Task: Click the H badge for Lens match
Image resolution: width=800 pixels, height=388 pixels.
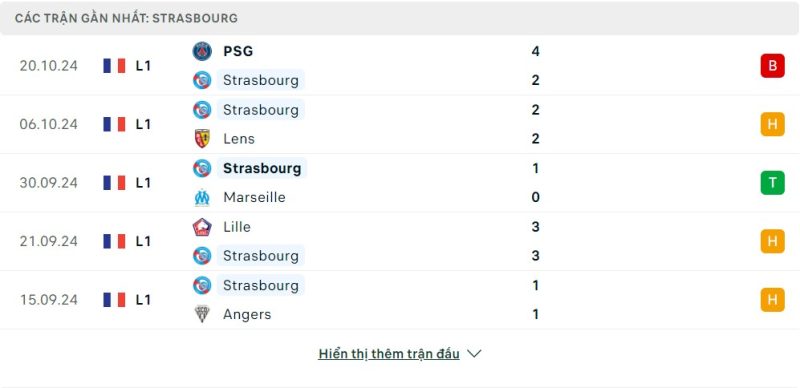Action: pos(772,124)
